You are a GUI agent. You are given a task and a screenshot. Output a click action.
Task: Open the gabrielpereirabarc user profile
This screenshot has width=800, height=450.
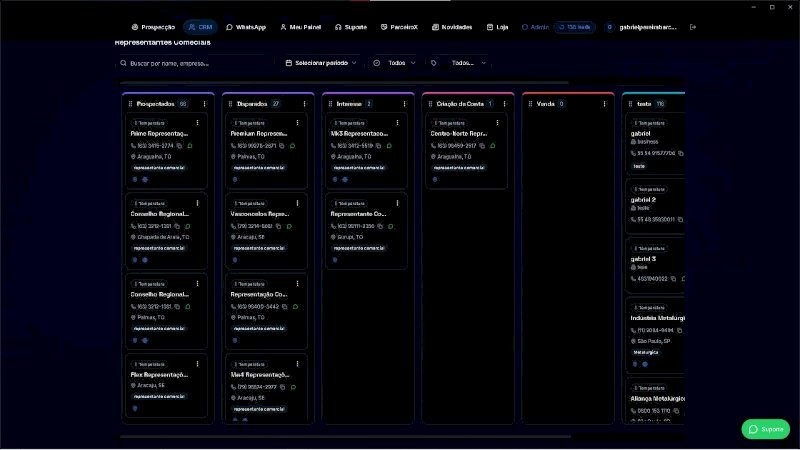(642, 27)
